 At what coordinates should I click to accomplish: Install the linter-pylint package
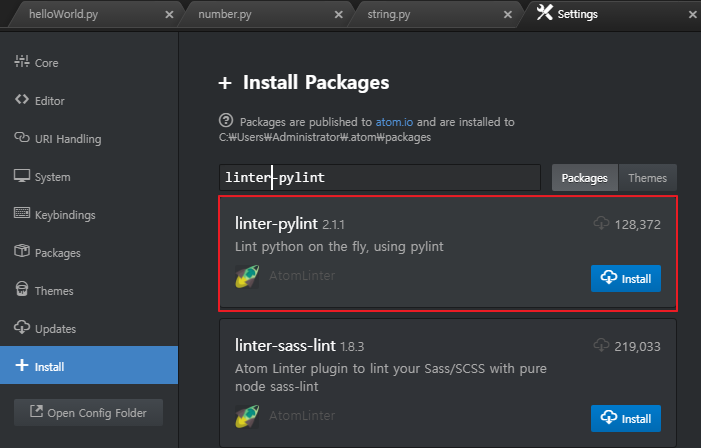[x=625, y=279]
